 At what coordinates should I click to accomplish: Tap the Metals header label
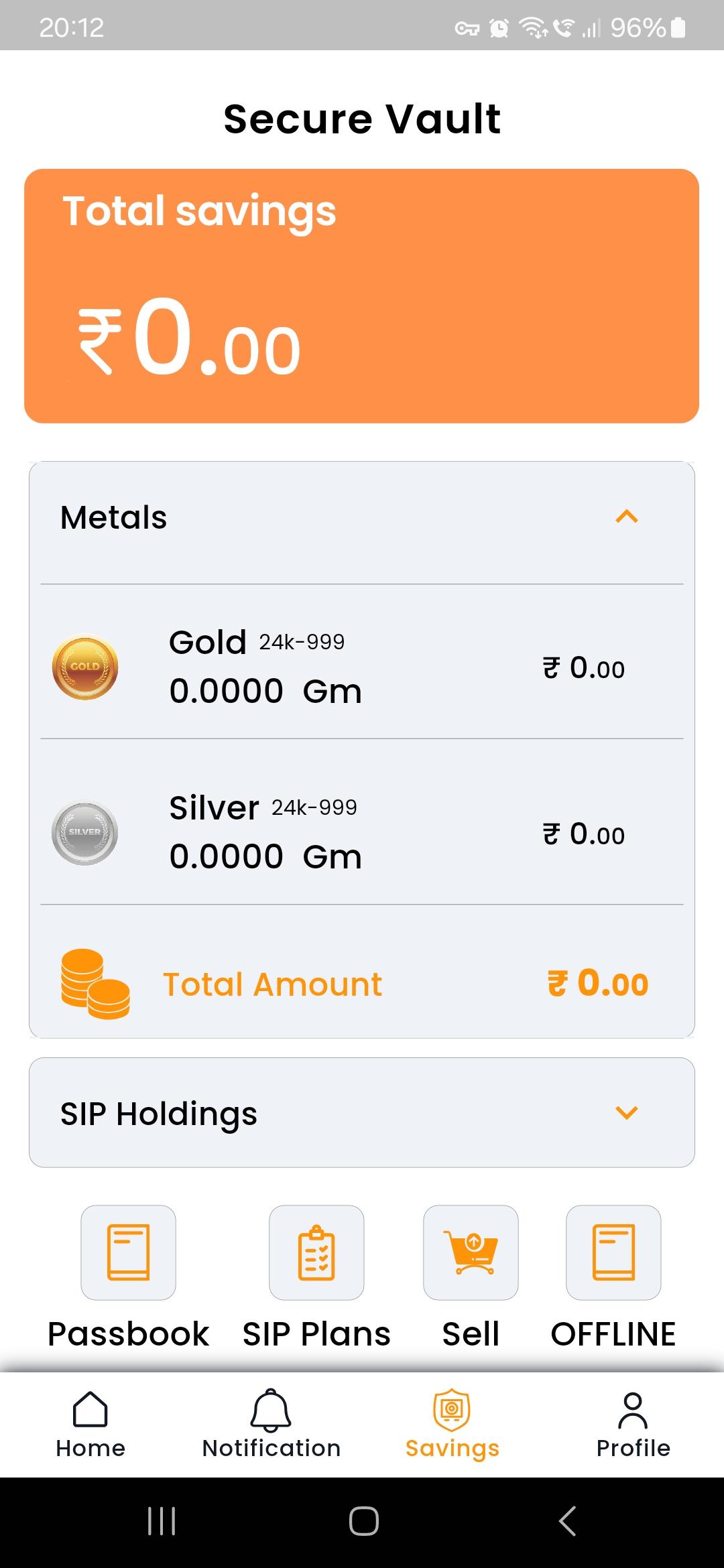pos(113,517)
